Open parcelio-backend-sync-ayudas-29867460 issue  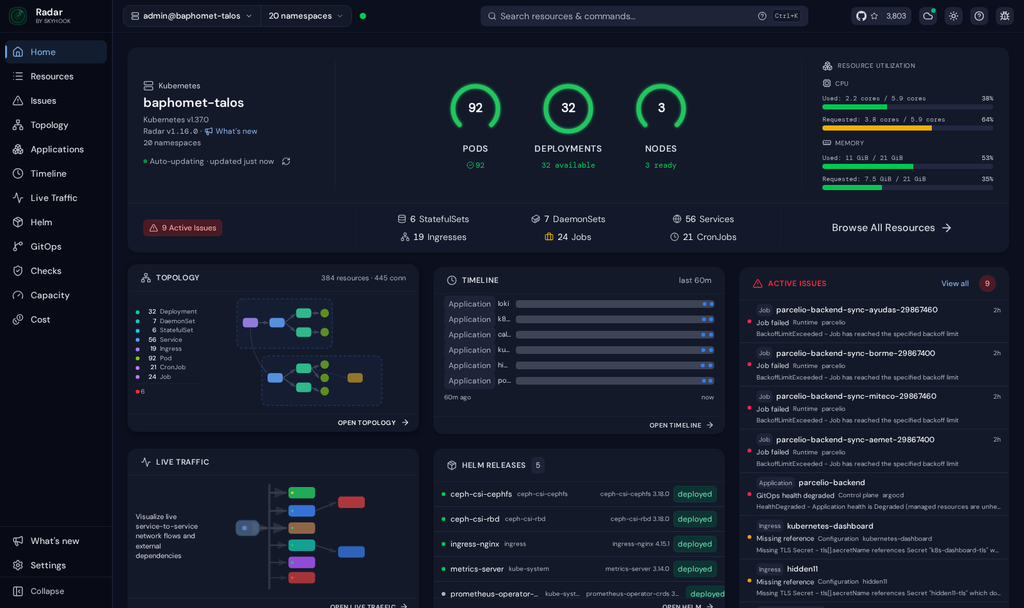pos(874,321)
